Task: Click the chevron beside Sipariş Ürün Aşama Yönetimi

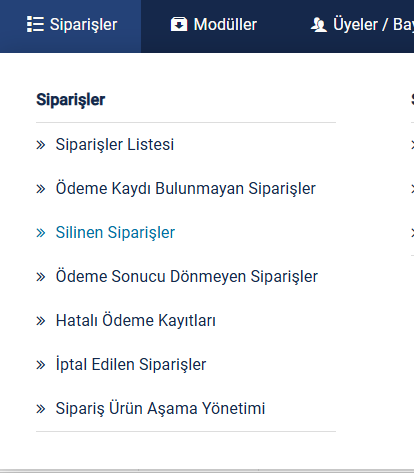Action: (x=41, y=409)
